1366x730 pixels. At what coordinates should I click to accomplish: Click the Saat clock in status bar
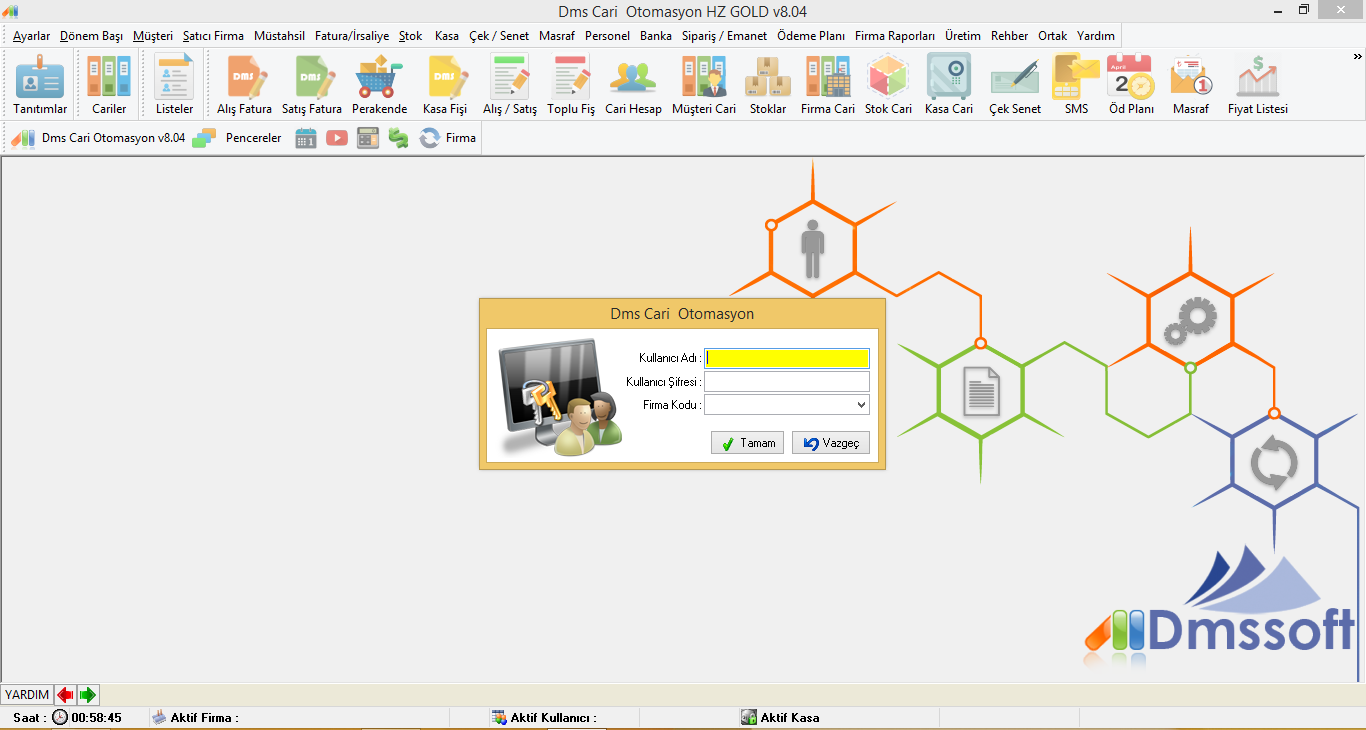point(67,717)
